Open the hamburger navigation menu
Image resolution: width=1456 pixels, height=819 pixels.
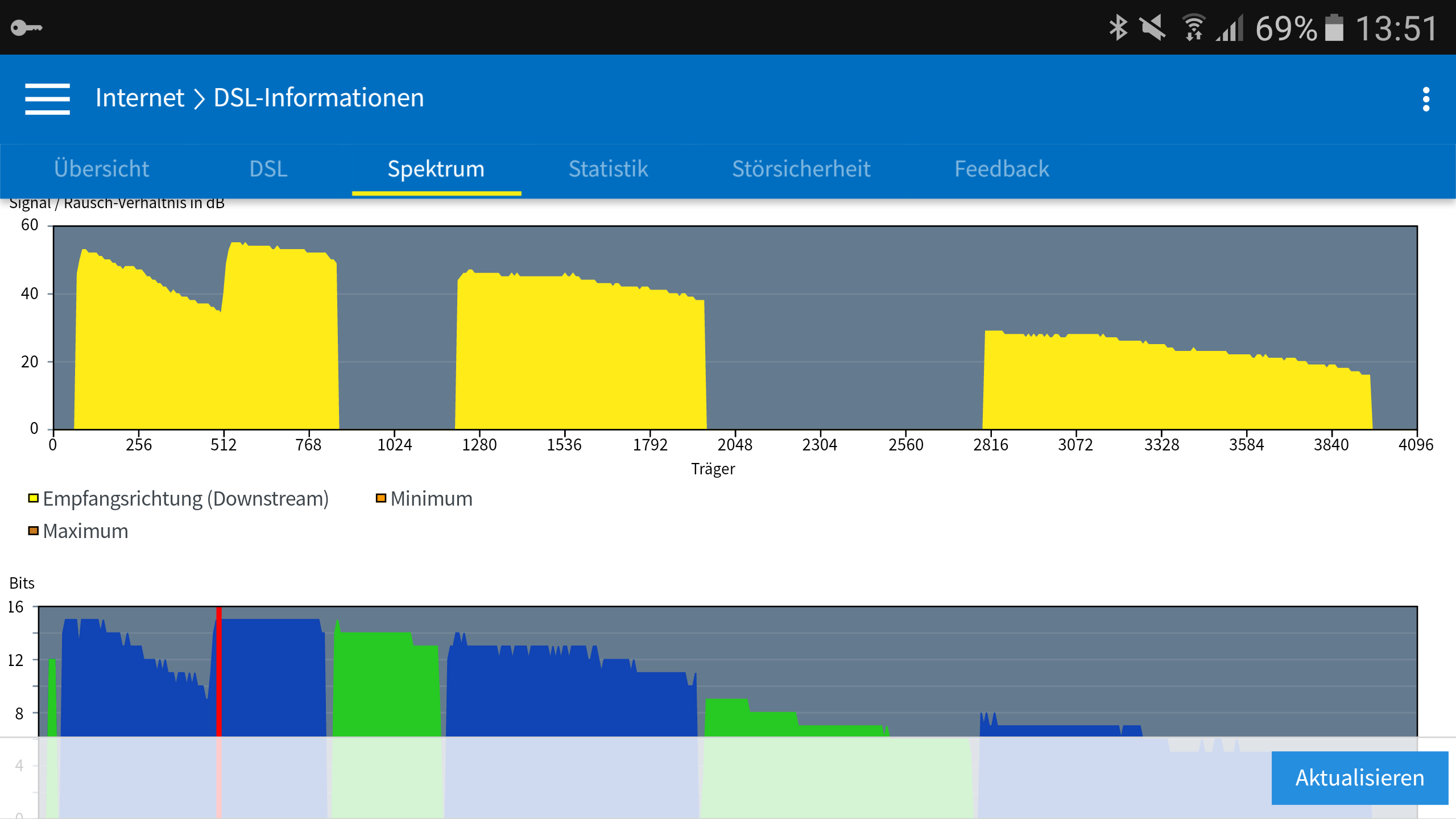coord(47,98)
